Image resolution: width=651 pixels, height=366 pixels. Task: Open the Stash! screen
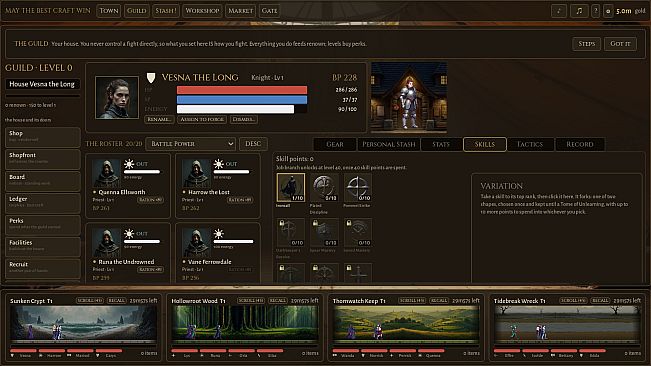[166, 11]
